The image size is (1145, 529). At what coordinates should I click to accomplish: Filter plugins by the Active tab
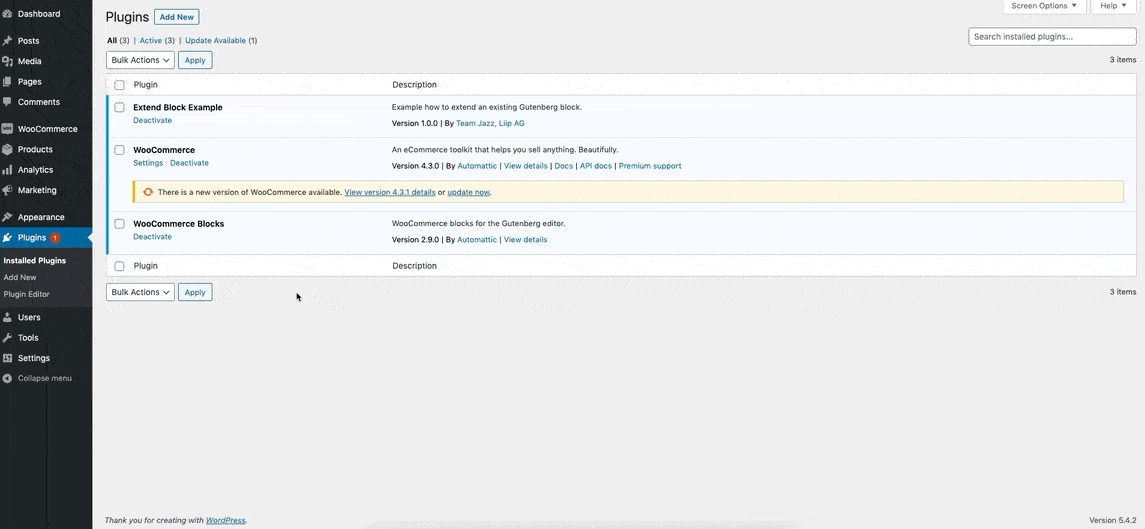pyautogui.click(x=150, y=41)
